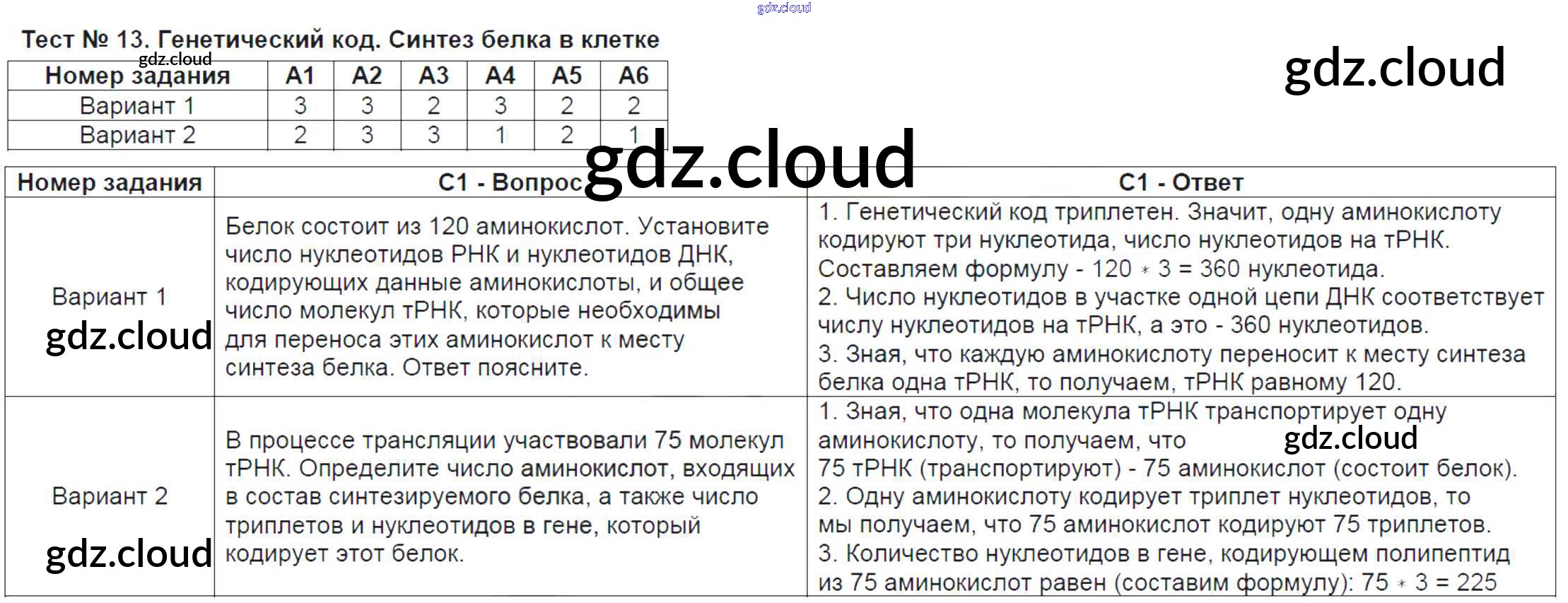The height and width of the screenshot is (603, 1568).
Task: Select the A3 column header
Action: [433, 76]
